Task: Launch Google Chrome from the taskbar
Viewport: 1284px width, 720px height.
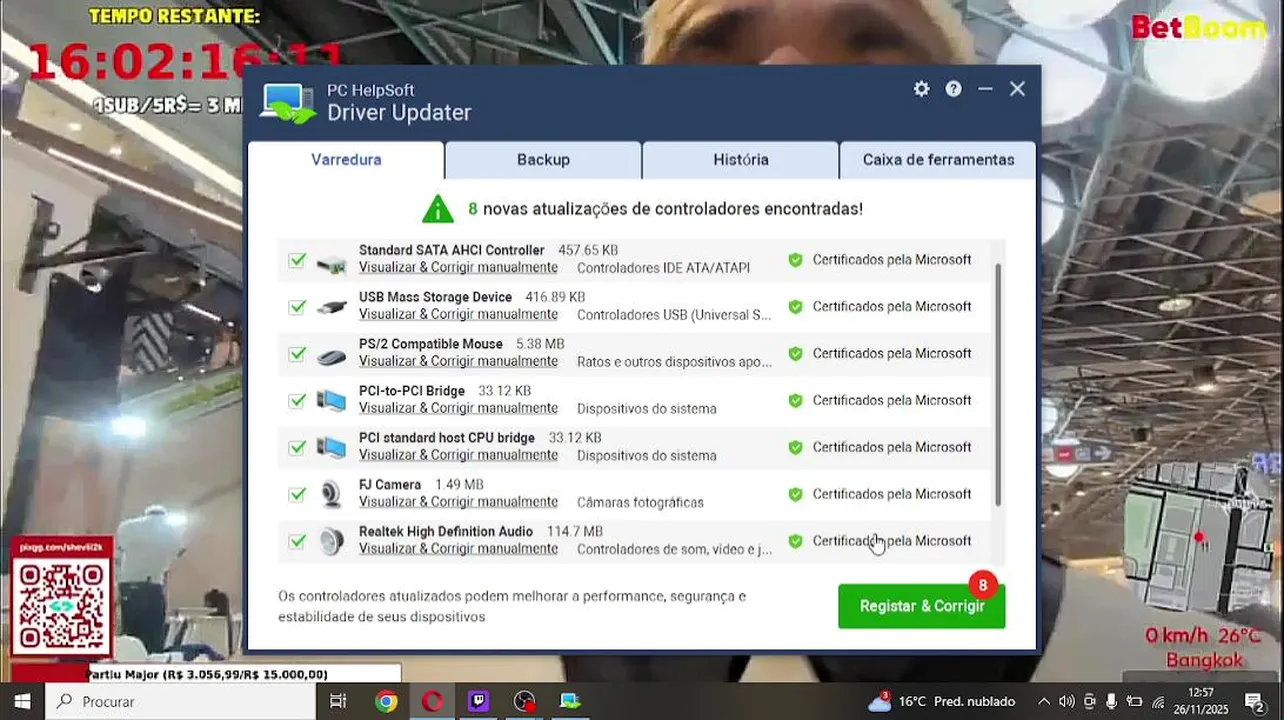Action: pos(386,701)
